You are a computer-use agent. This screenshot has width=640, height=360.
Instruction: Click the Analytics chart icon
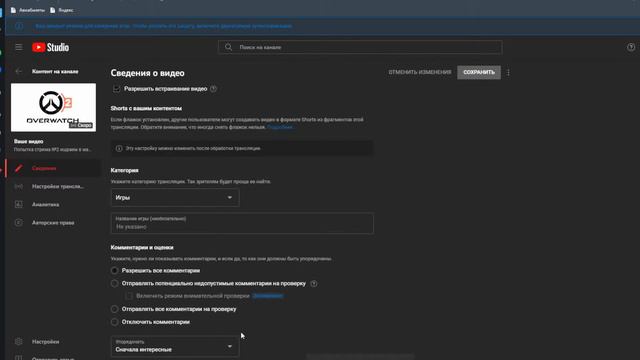(x=18, y=204)
